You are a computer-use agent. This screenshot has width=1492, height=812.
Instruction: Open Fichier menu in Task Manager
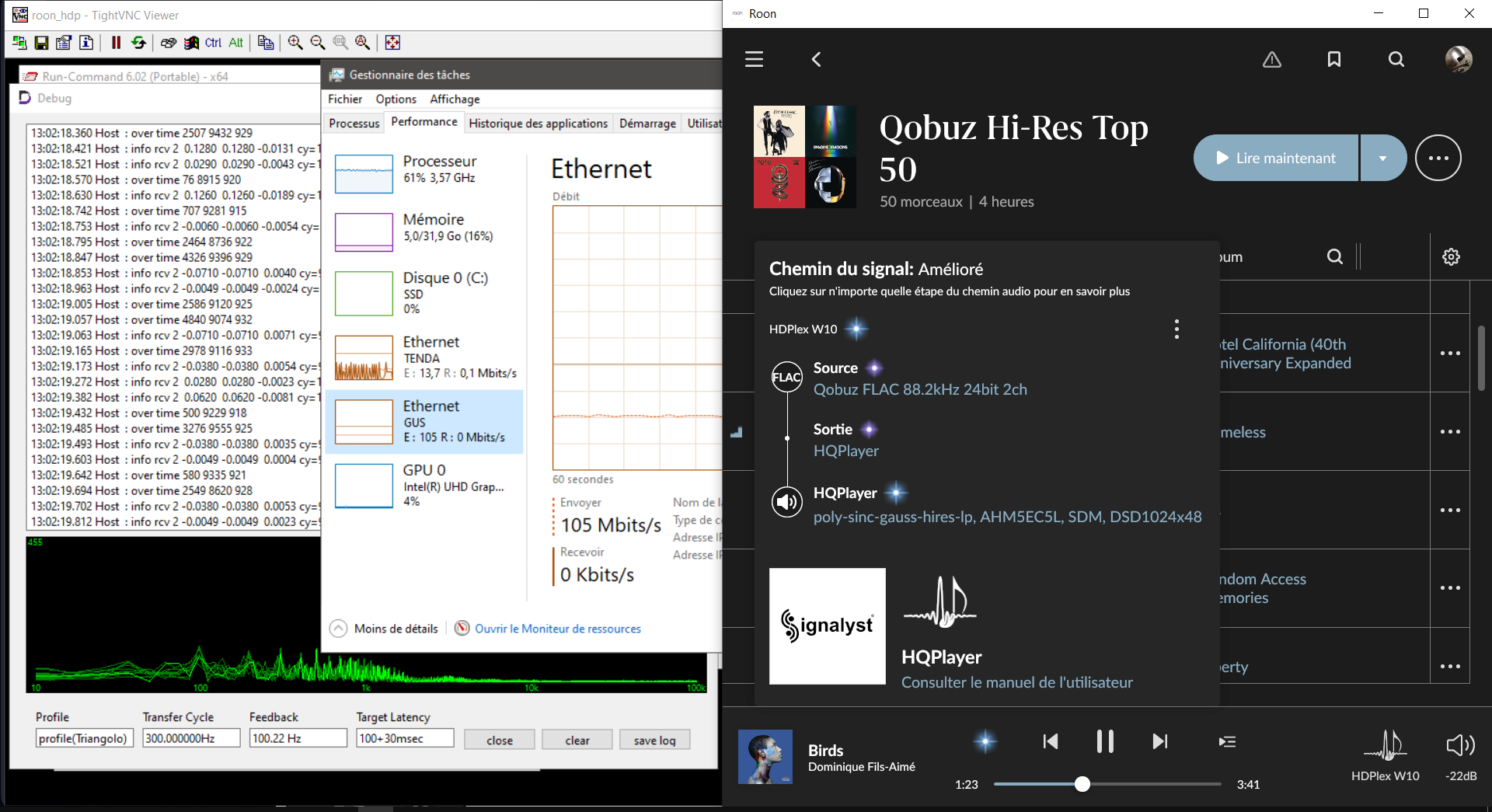[345, 99]
